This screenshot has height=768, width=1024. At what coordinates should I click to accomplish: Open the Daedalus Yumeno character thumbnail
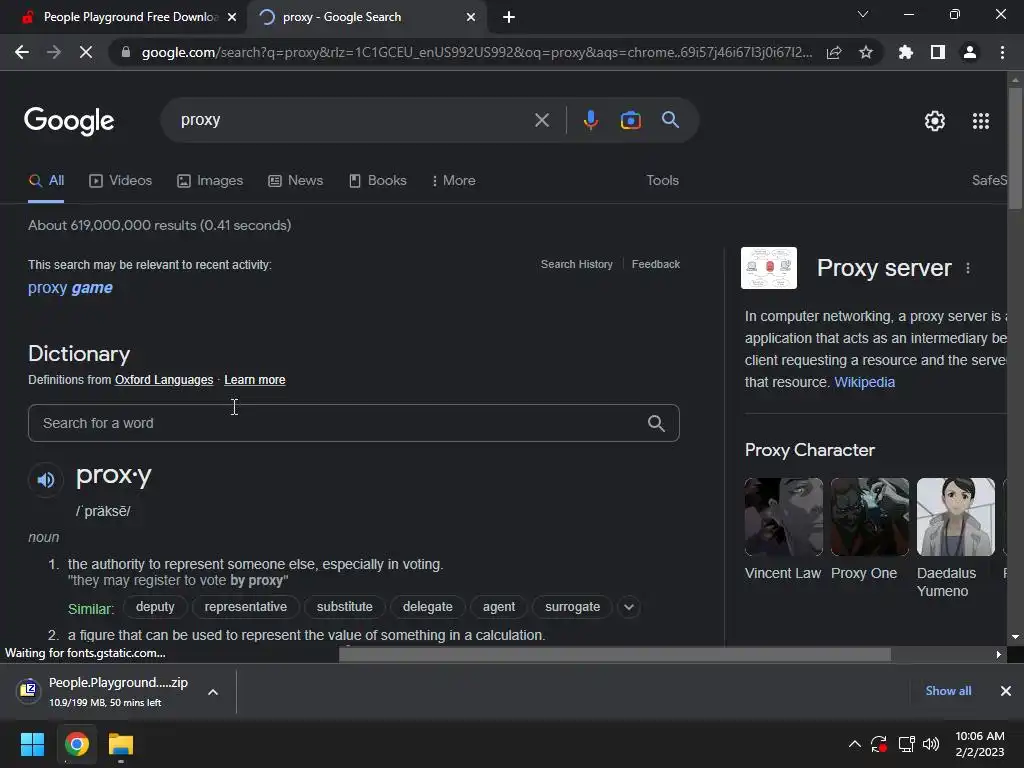(x=956, y=517)
